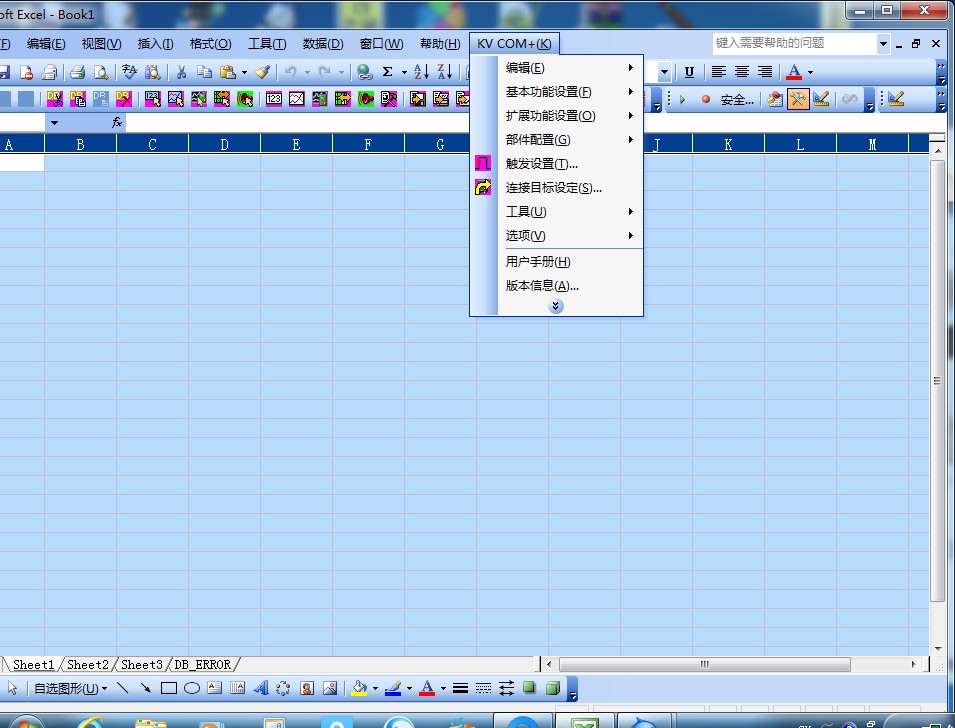The image size is (955, 728).
Task: Switch to the DB_ERROR sheet tab
Action: pyautogui.click(x=202, y=665)
